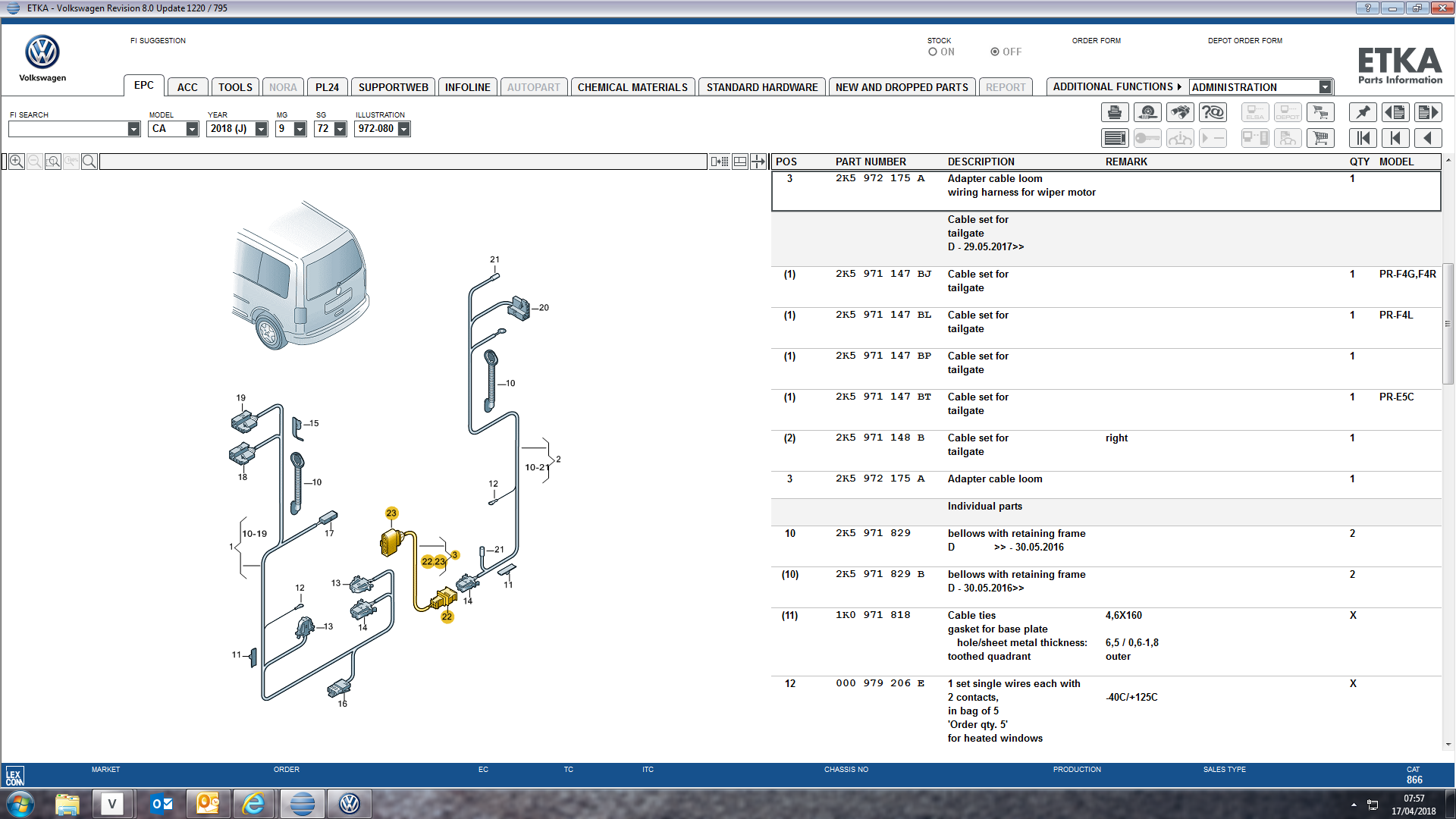This screenshot has height=819, width=1456.
Task: Click the binoculars search icon
Action: click(x=1180, y=113)
